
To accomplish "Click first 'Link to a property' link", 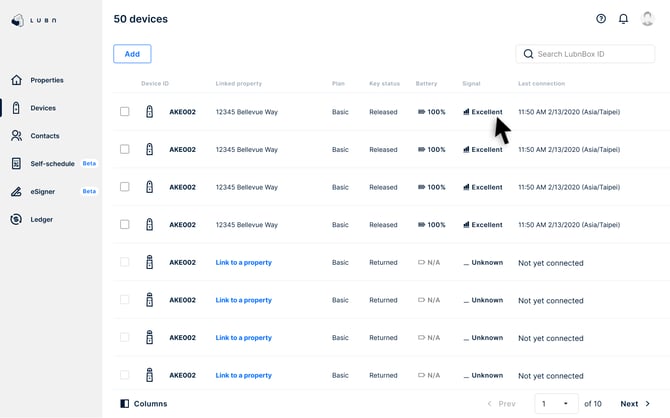I will pyautogui.click(x=243, y=263).
